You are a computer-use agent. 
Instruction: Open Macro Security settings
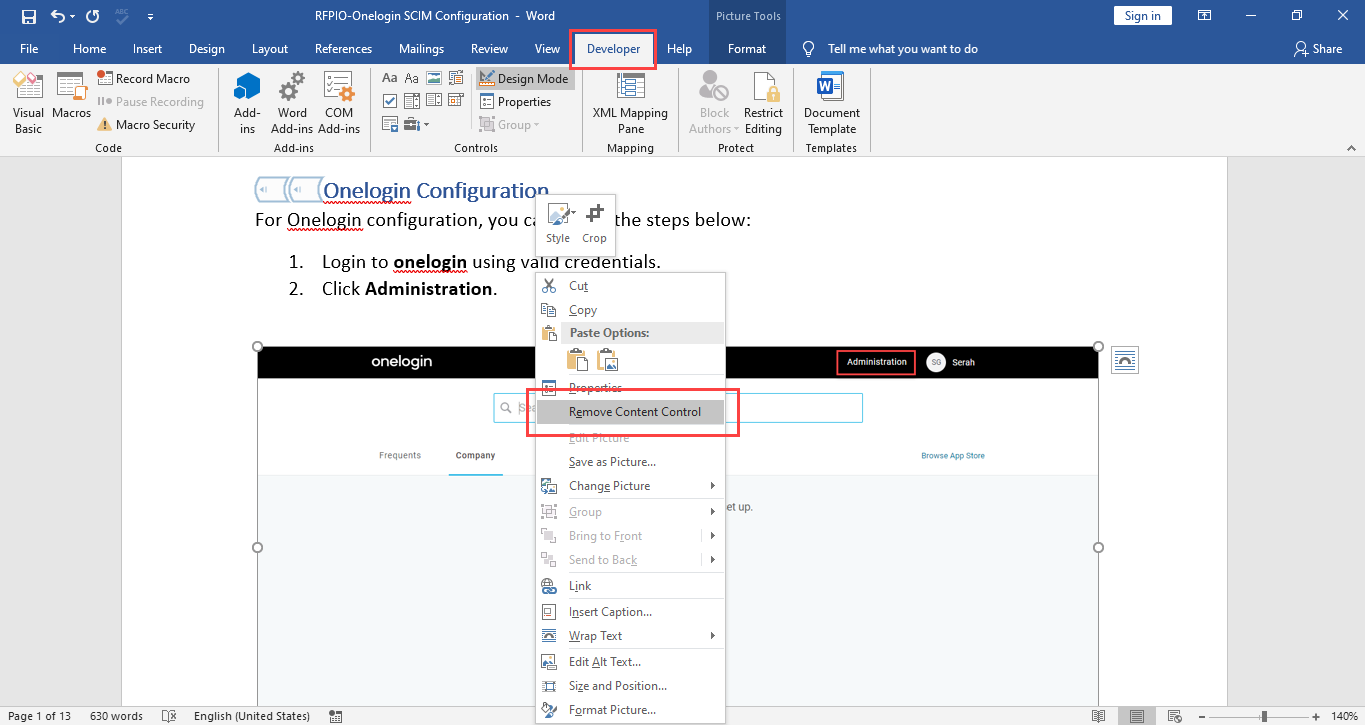tap(146, 125)
